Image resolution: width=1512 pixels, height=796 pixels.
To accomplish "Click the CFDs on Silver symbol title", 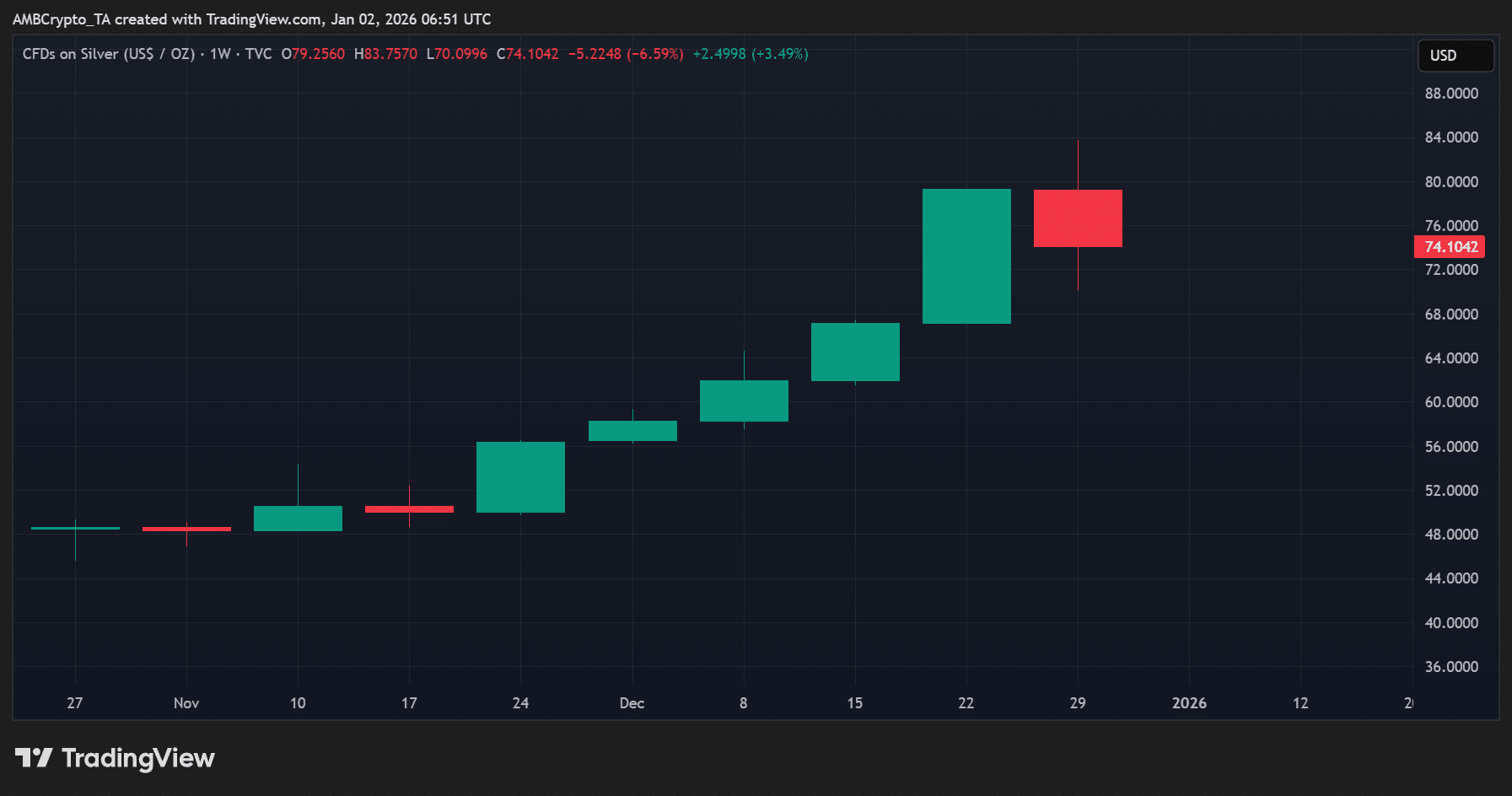I will click(108, 54).
